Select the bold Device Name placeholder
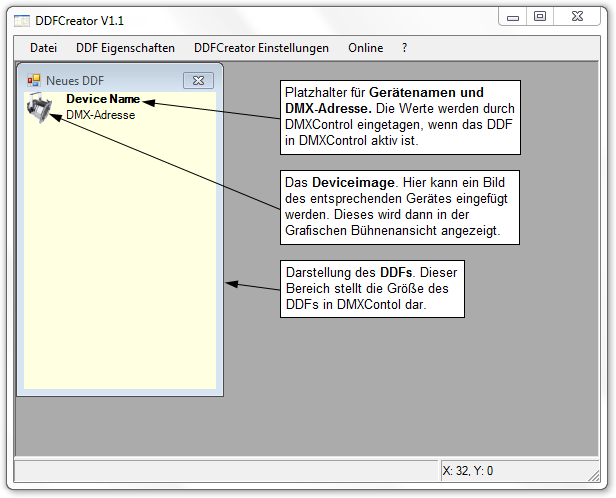This screenshot has height=498, width=616. 103,100
